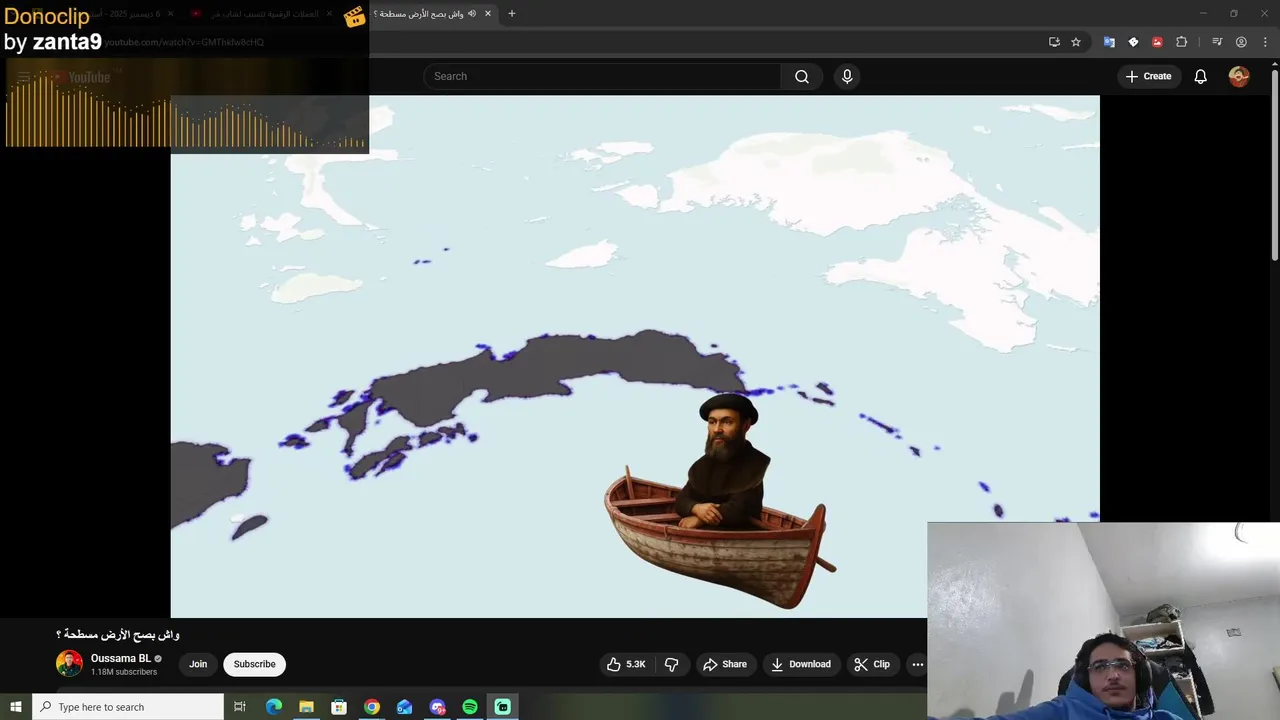Download the video

(x=801, y=664)
